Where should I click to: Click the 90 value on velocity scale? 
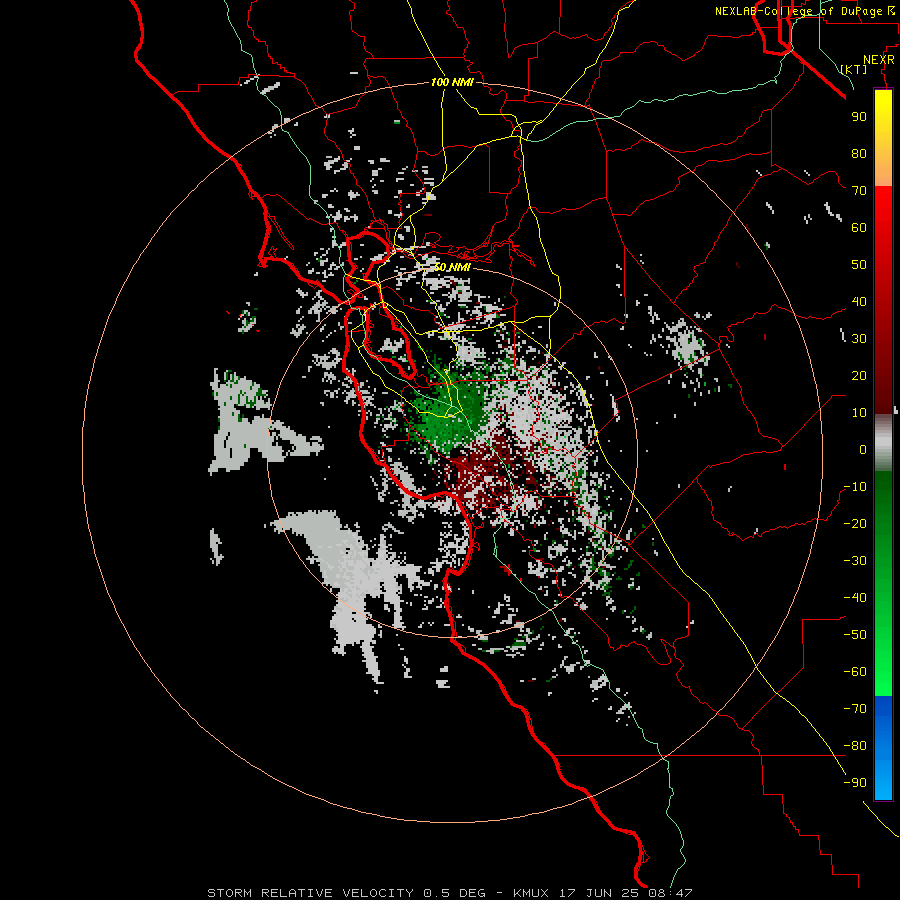[859, 117]
